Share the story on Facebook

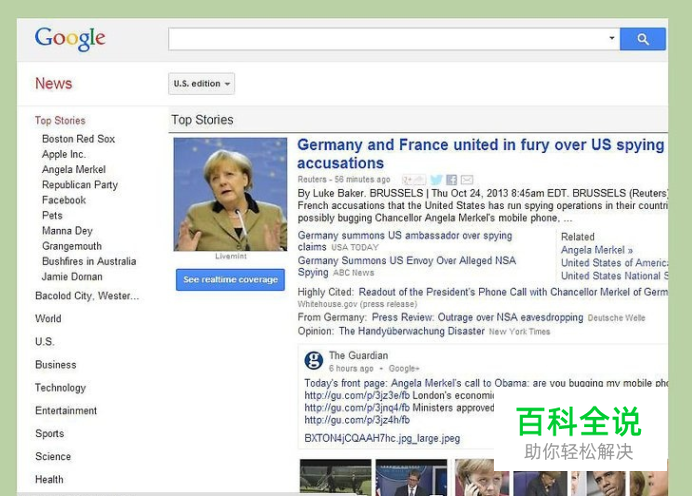pos(451,180)
